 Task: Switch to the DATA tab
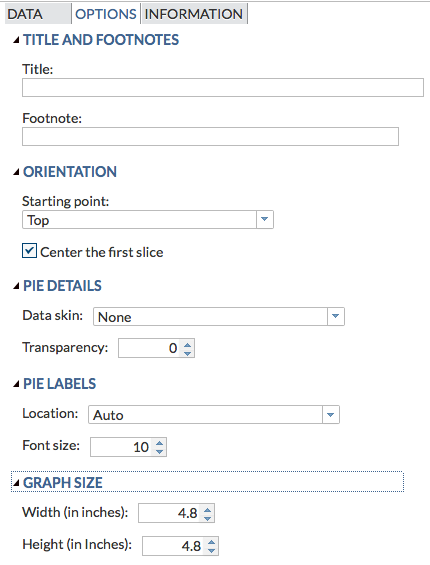click(38, 14)
